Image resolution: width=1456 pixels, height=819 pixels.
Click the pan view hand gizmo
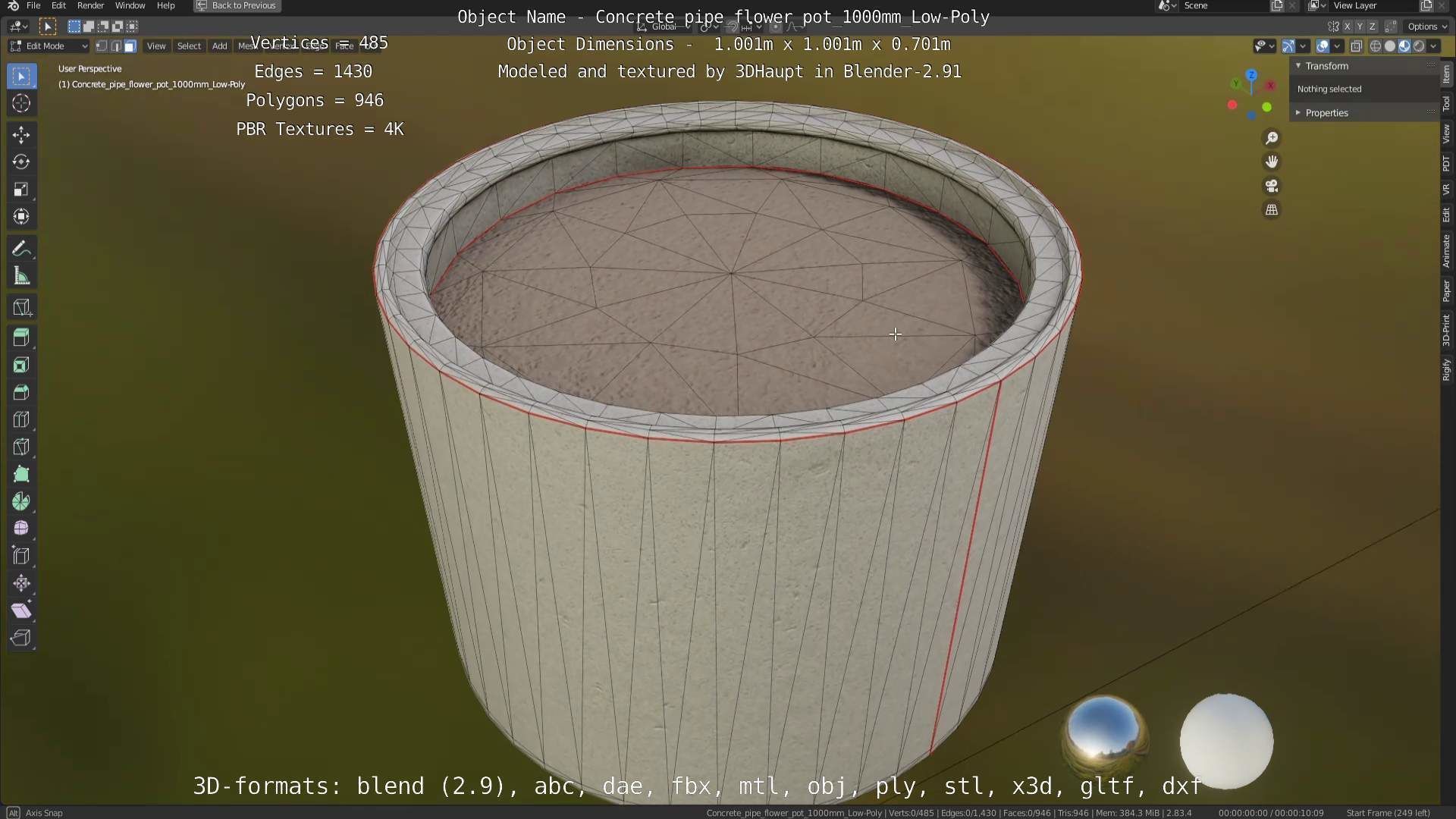tap(1272, 162)
